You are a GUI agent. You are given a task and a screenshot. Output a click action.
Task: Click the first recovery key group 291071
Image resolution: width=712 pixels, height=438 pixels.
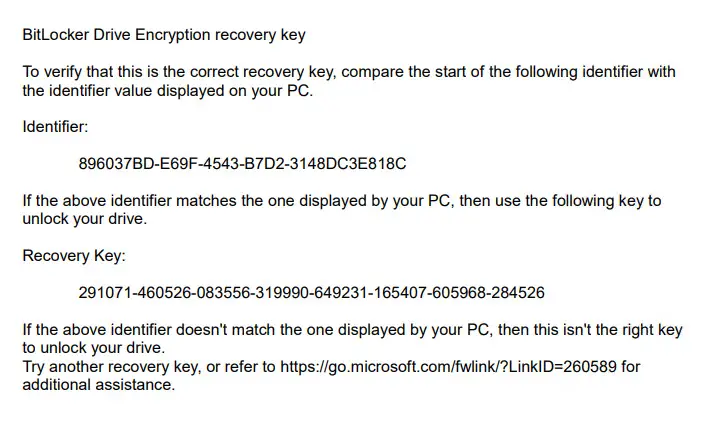point(105,292)
